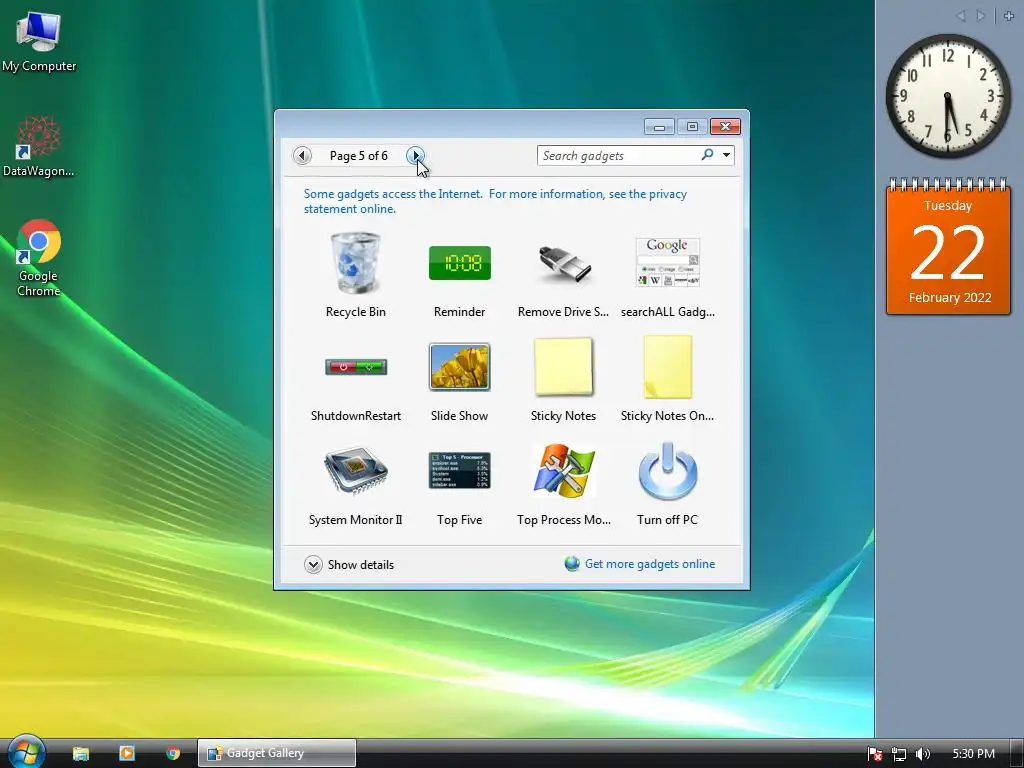
Task: Go to the previous gadget page
Action: 302,155
